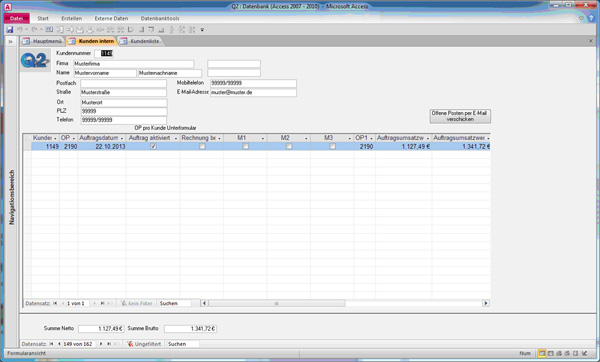
Task: Switch to Datasheet view in status bar
Action: coord(551,353)
